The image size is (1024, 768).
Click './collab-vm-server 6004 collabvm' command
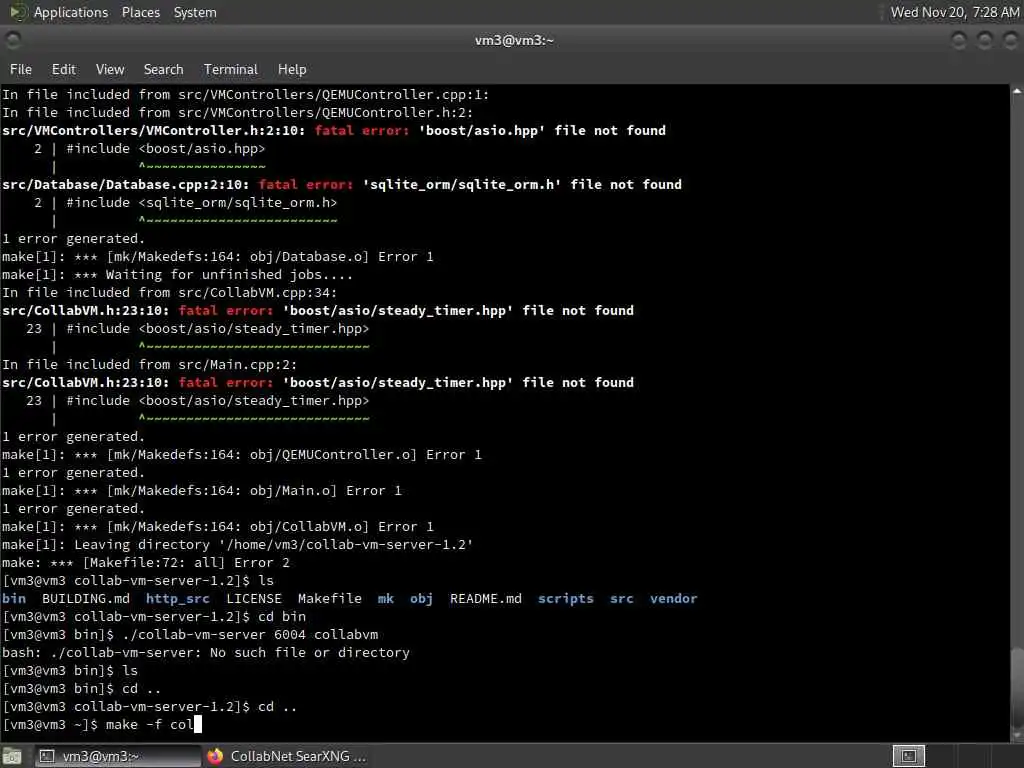pyautogui.click(x=250, y=634)
